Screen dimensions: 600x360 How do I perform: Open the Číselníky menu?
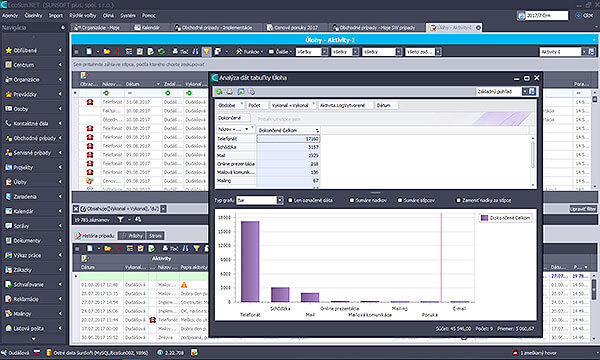coord(33,16)
